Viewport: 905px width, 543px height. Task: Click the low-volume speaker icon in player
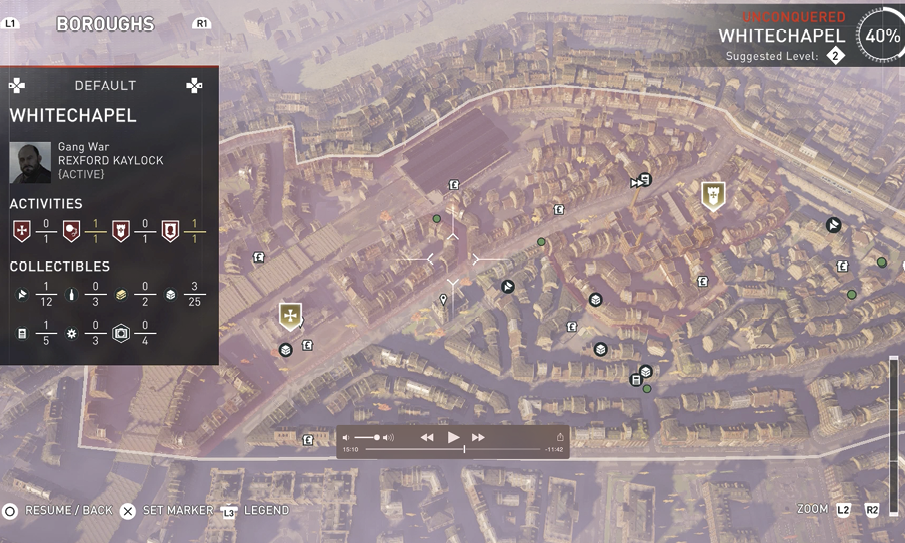coord(346,437)
